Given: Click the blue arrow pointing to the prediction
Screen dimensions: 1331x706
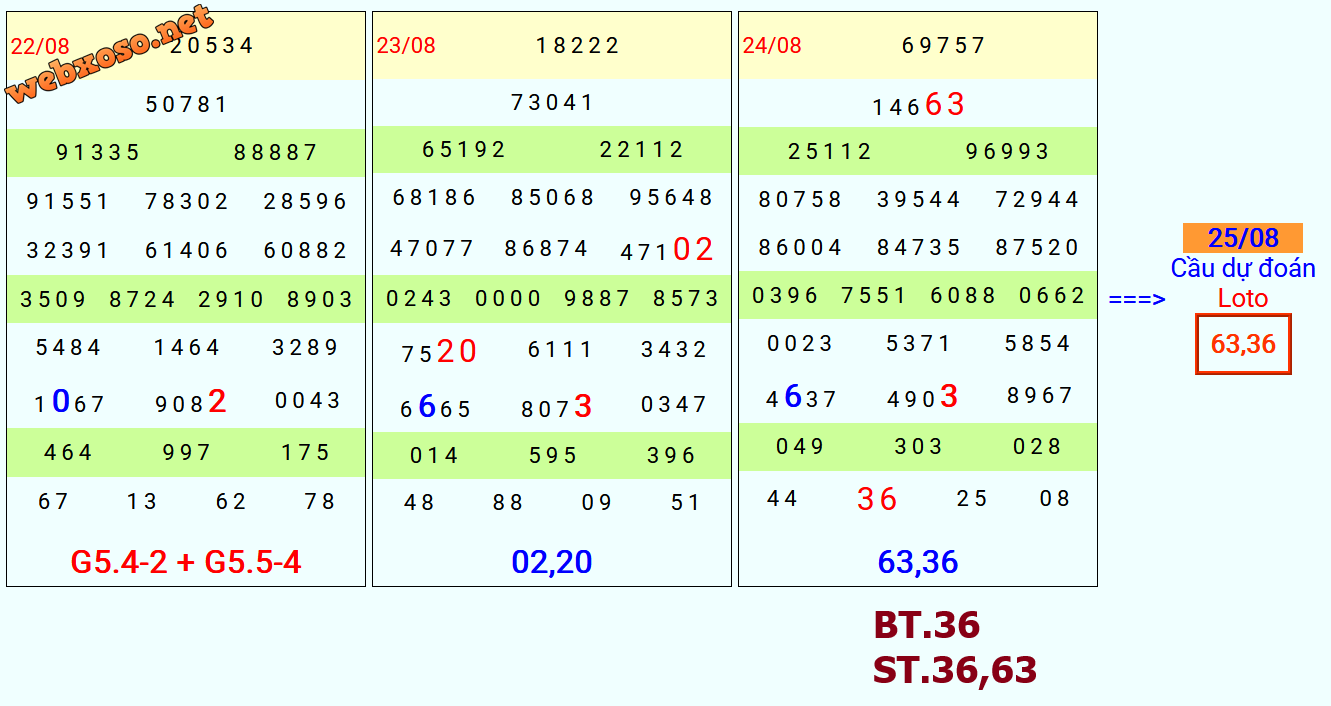Looking at the screenshot, I should pyautogui.click(x=1137, y=299).
